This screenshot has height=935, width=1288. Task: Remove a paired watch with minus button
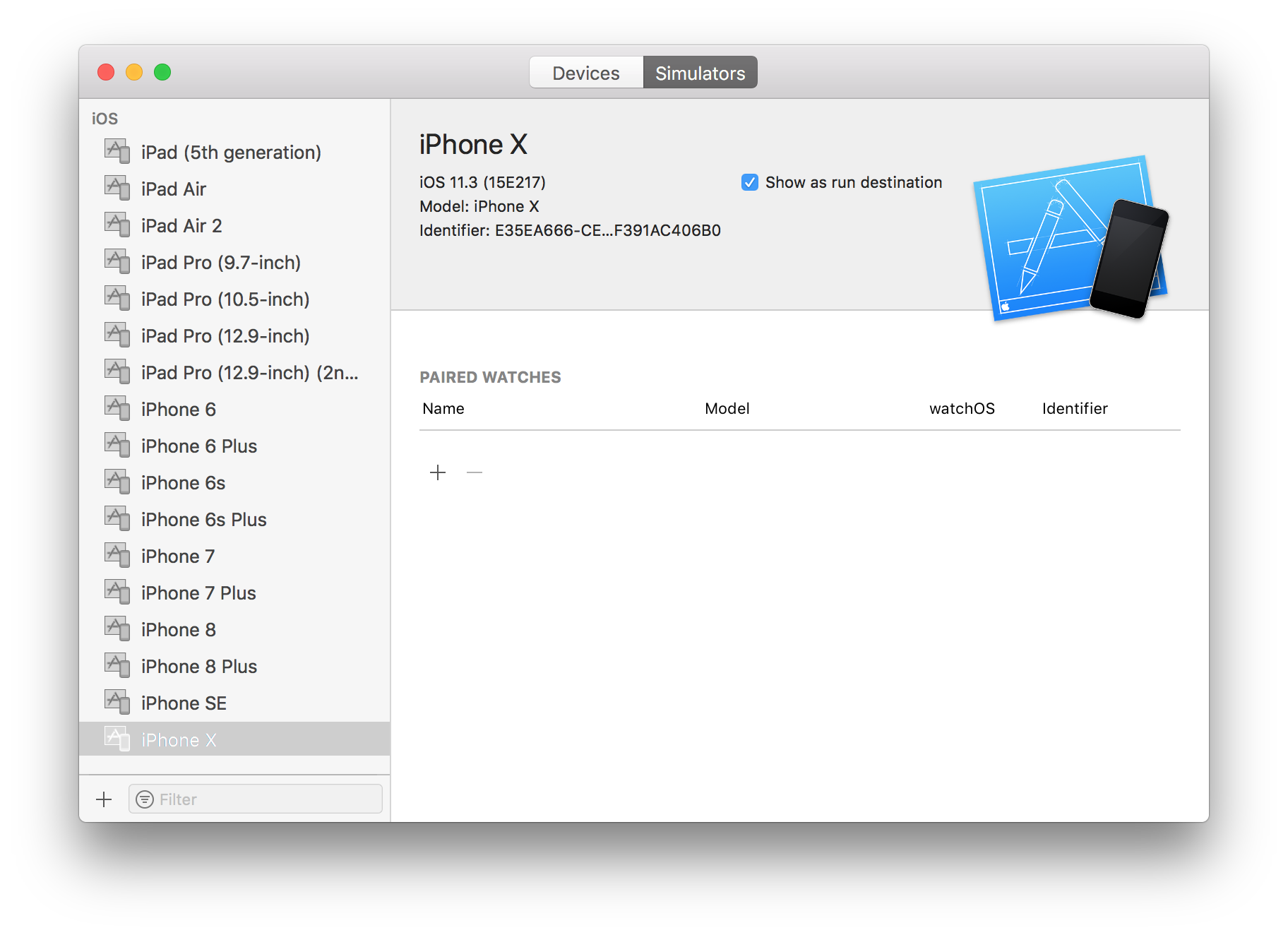click(474, 472)
